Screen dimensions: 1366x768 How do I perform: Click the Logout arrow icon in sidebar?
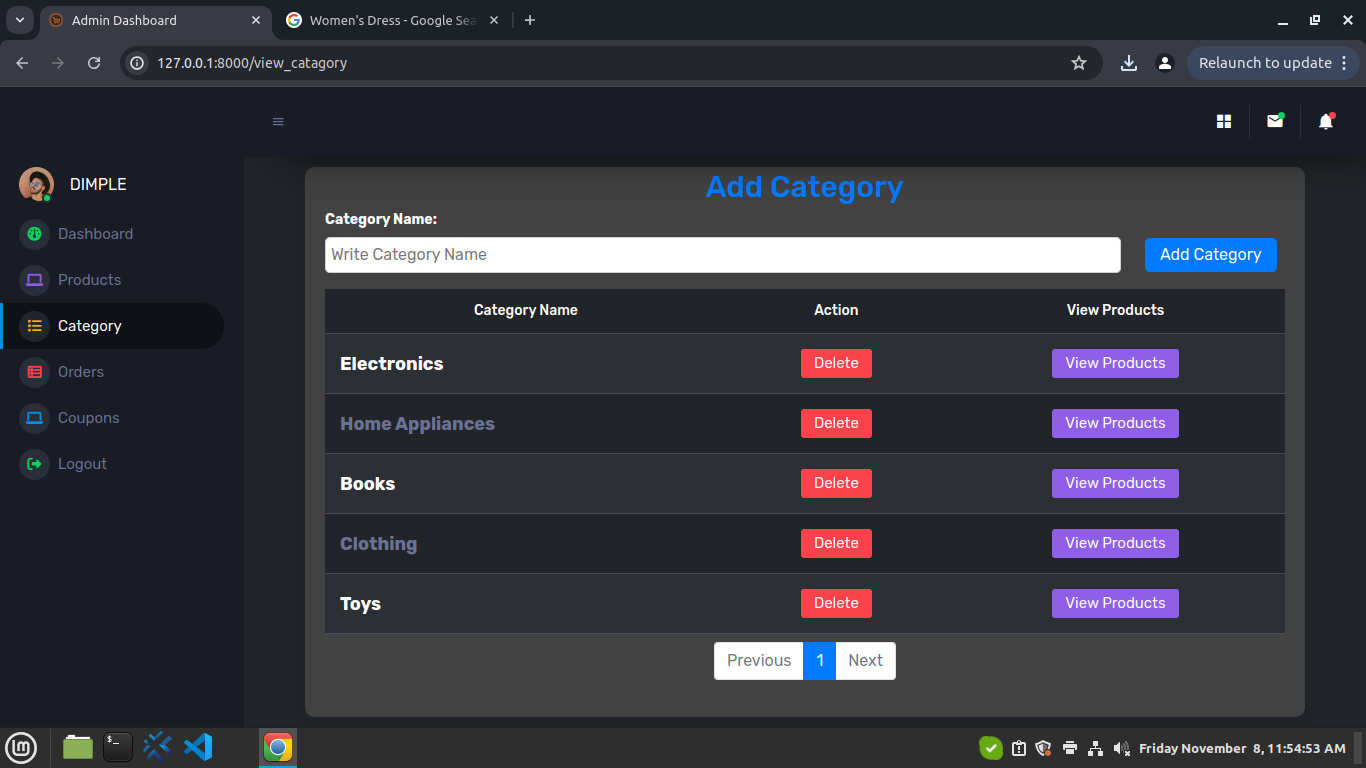(x=34, y=464)
